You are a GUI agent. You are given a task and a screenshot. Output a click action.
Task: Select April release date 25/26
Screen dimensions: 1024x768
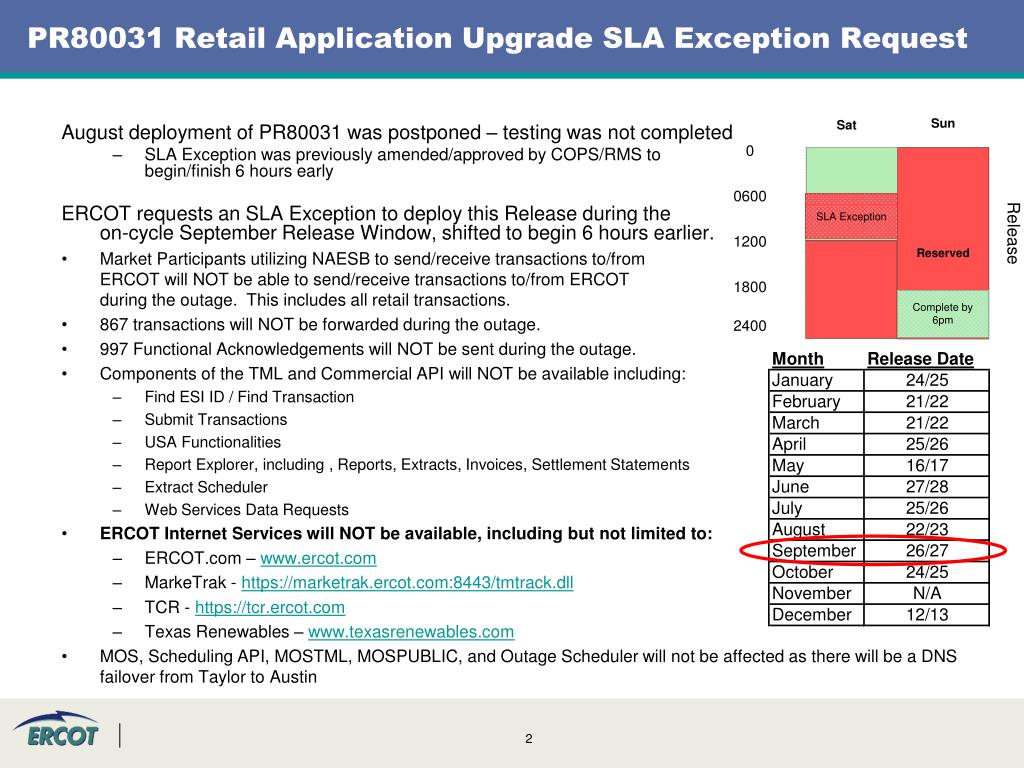(x=927, y=444)
